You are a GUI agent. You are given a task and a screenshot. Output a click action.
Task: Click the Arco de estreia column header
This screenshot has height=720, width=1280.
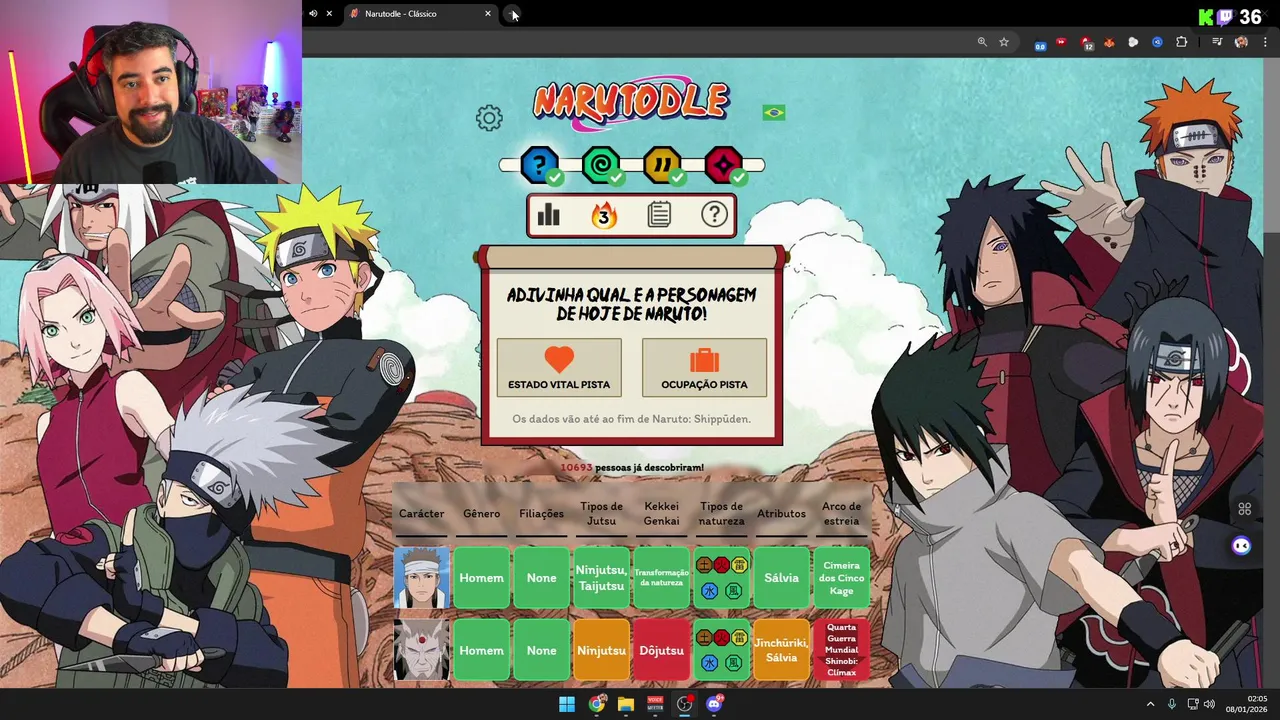tap(841, 513)
